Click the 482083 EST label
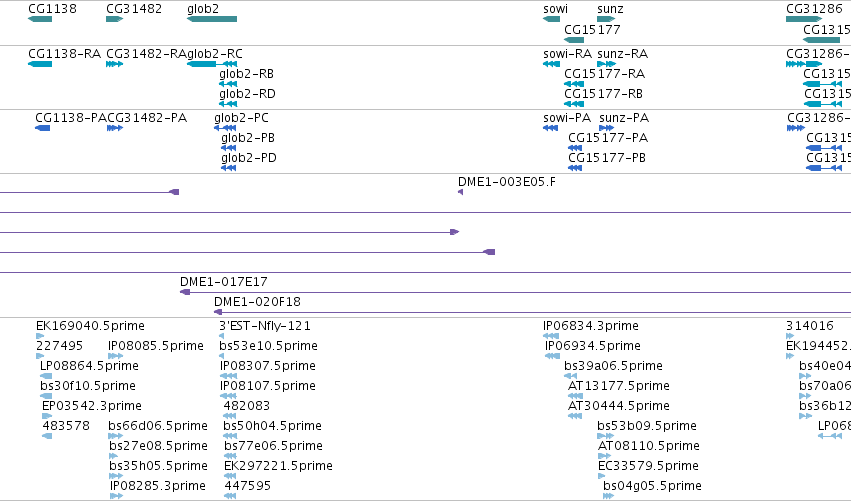This screenshot has width=851, height=501. (x=246, y=406)
